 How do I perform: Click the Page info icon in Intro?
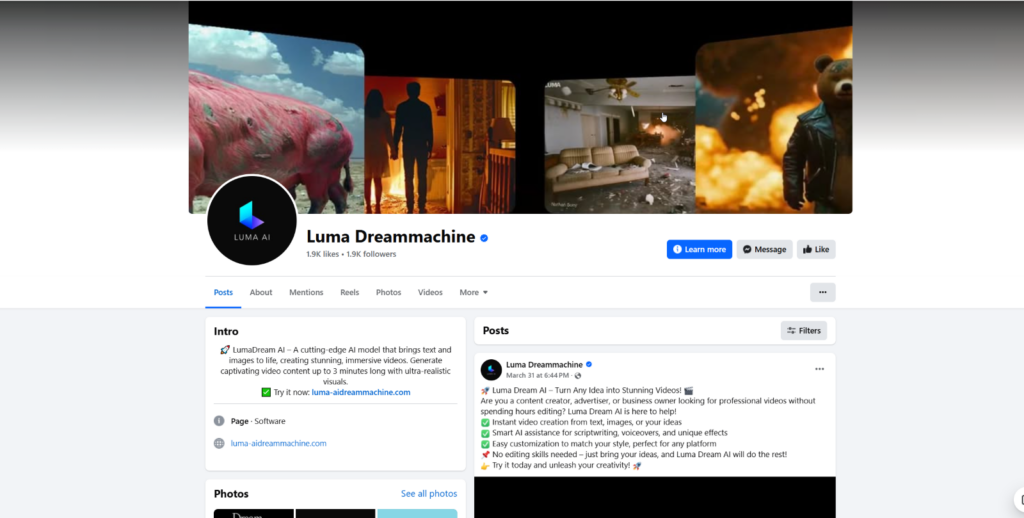click(219, 421)
